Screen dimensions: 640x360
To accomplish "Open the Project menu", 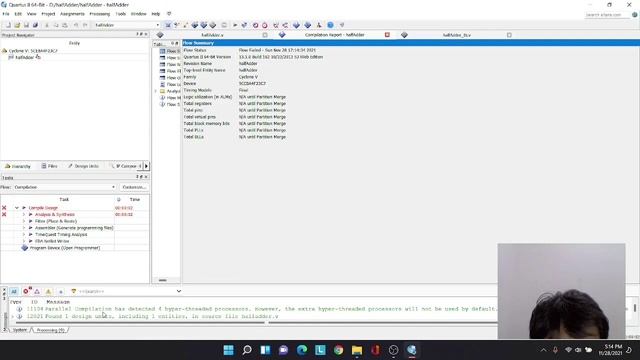I will pyautogui.click(x=48, y=14).
